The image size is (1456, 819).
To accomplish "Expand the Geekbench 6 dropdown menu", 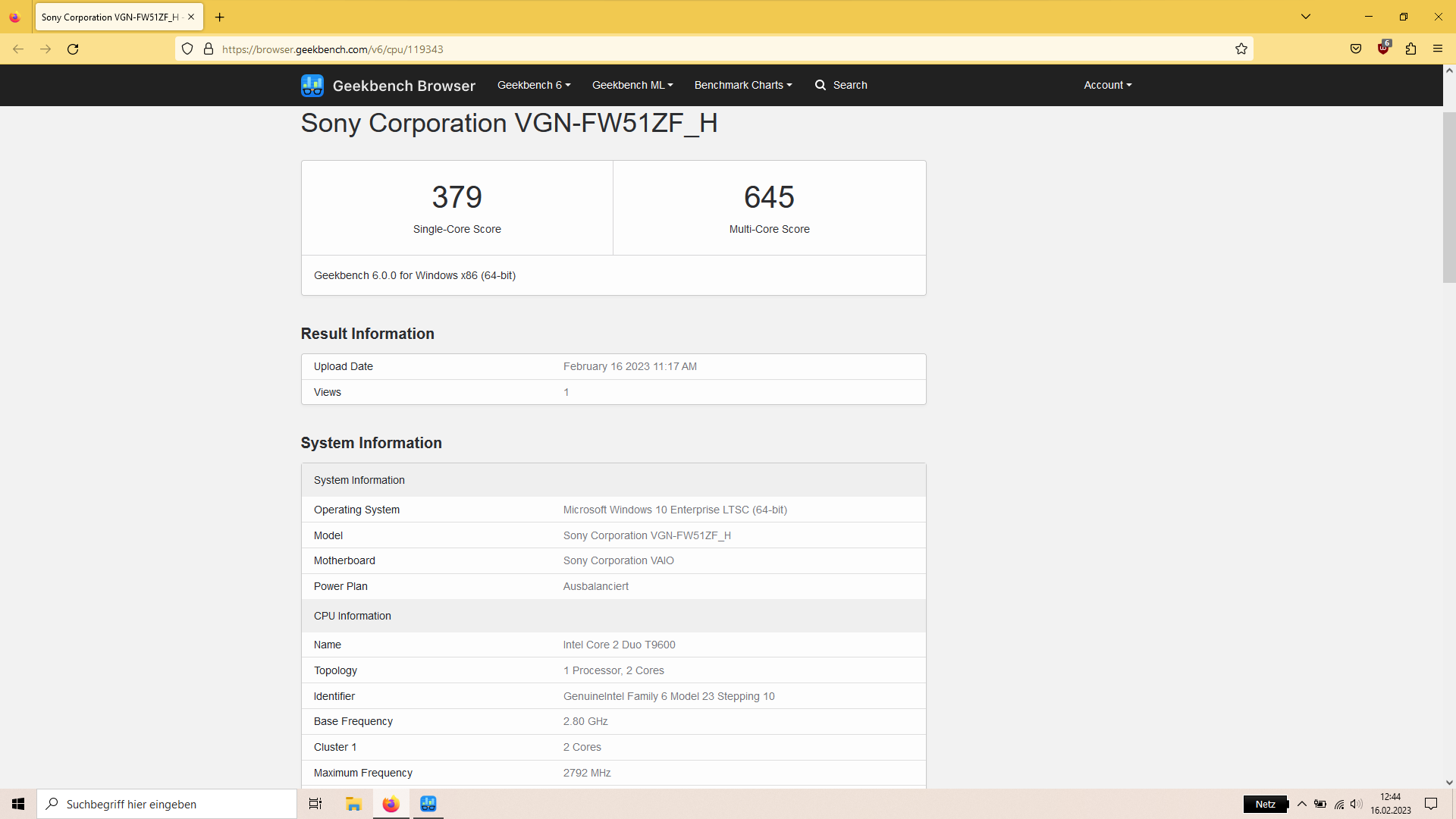I will [533, 85].
